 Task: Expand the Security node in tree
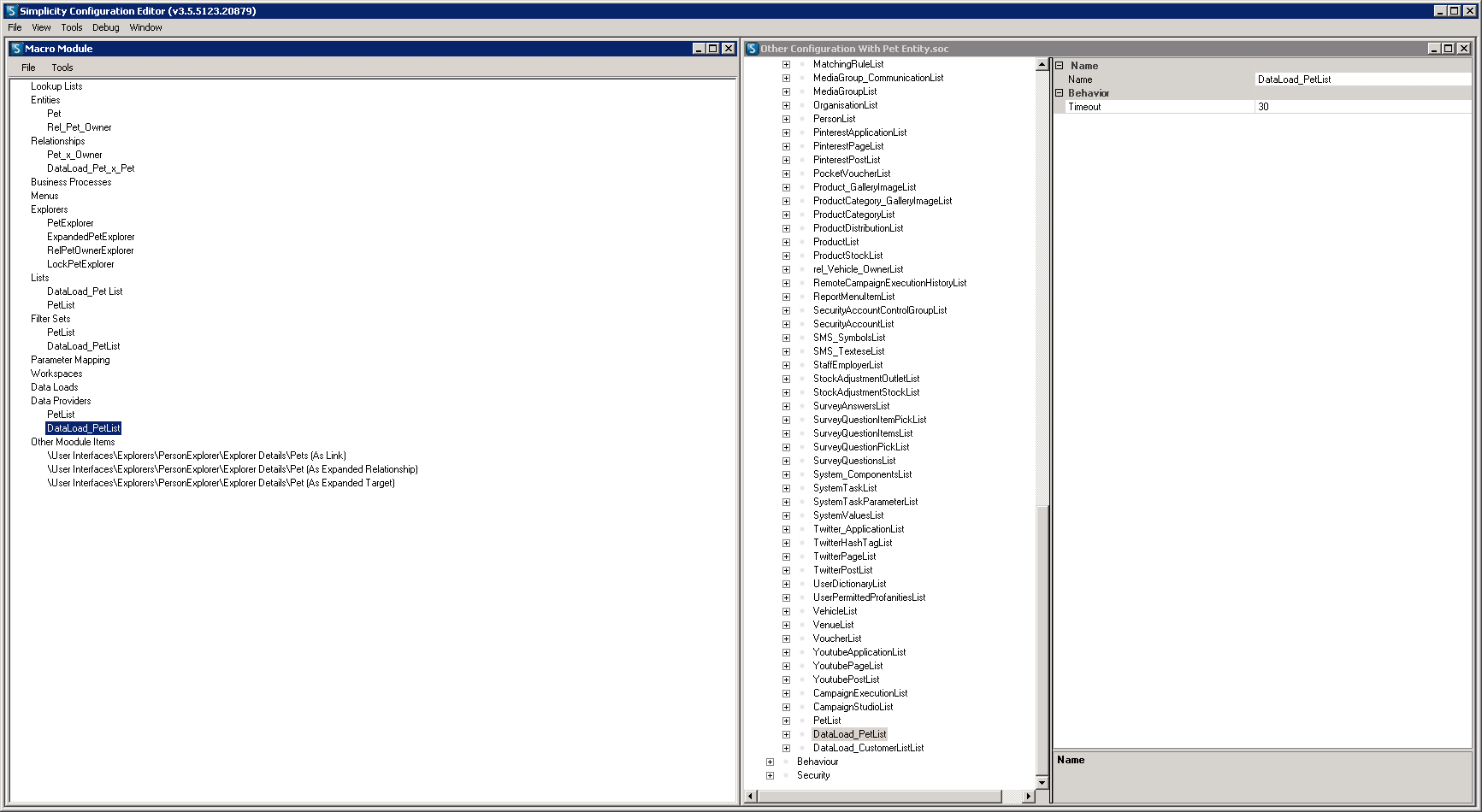pos(770,775)
